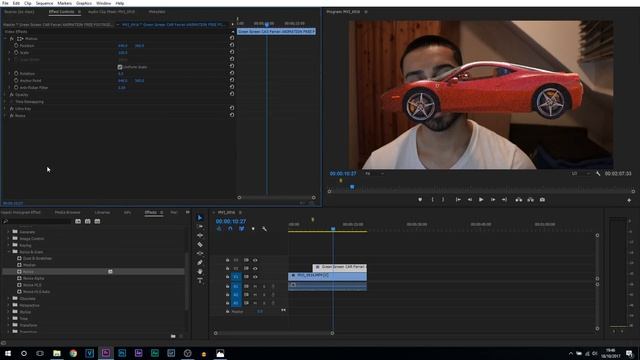The image size is (640, 360).
Task: Select the Selection tool
Action: tap(200, 218)
